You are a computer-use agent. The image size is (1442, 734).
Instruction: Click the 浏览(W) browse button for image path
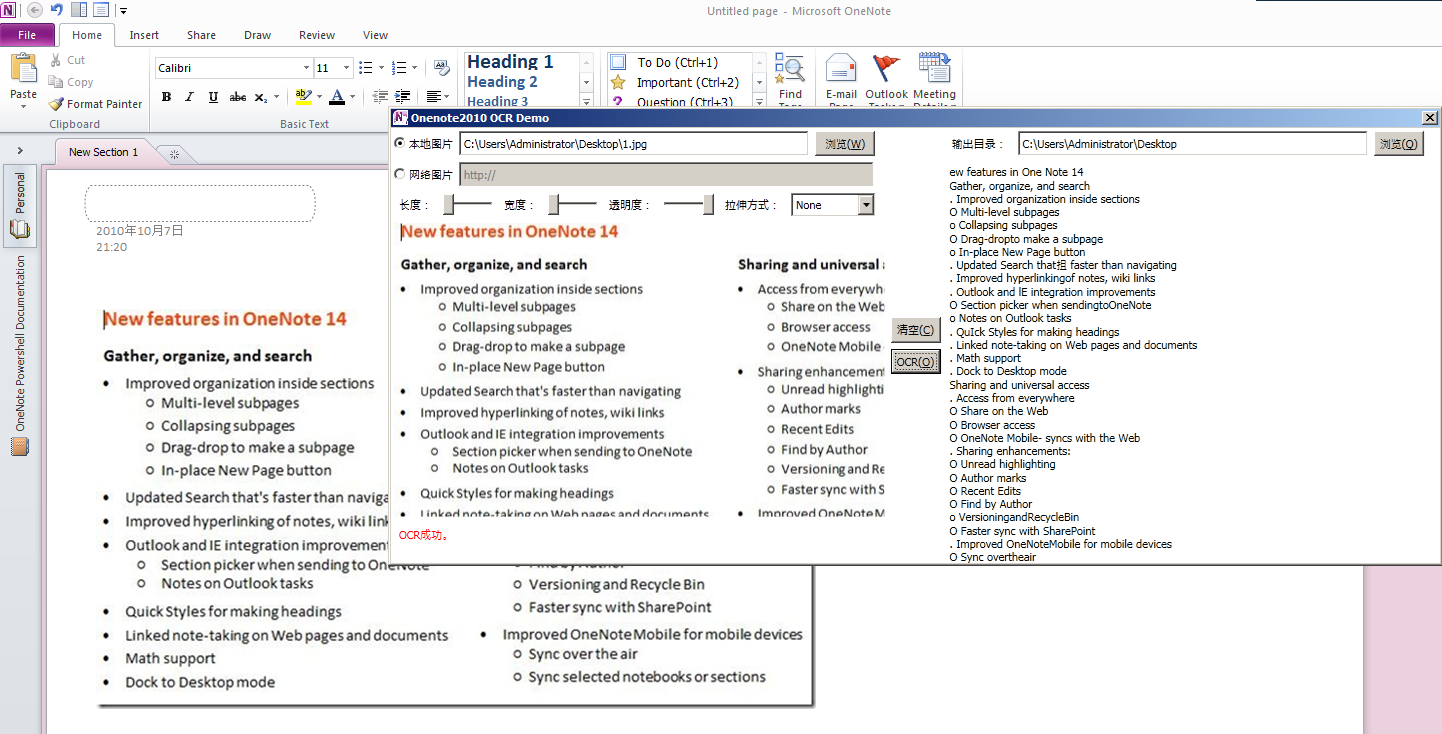[845, 144]
